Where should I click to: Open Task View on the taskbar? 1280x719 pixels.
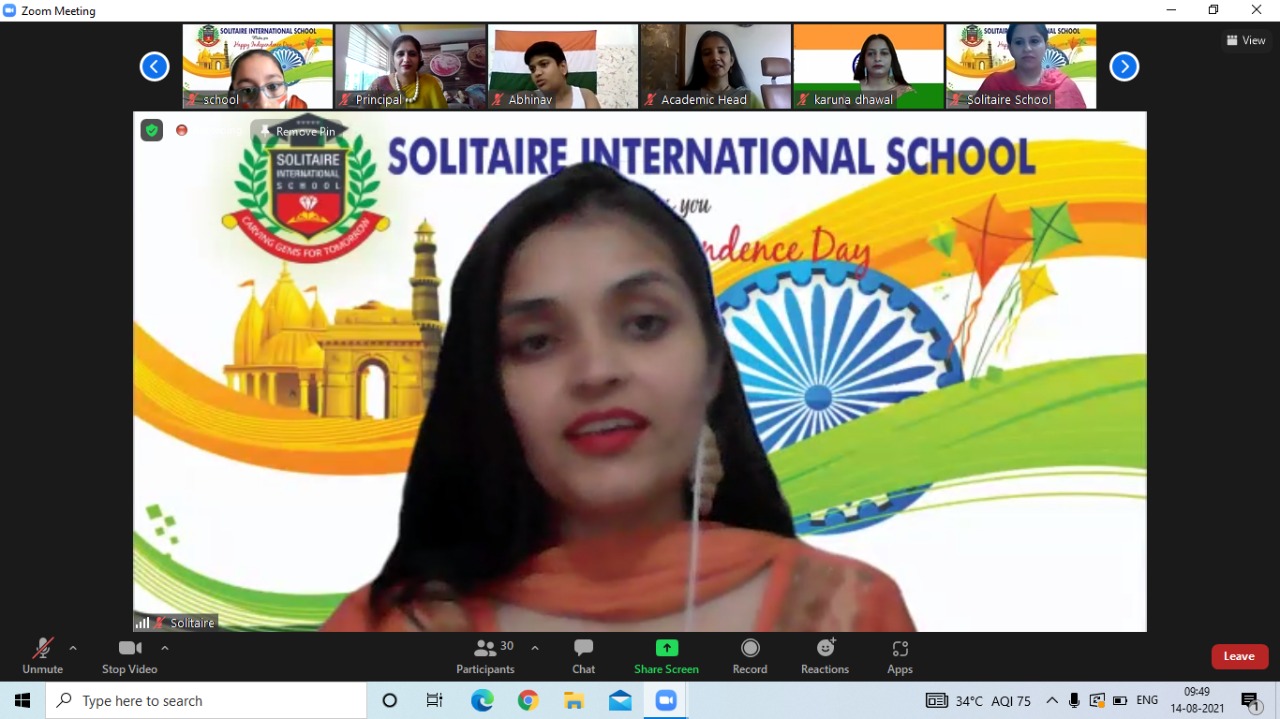[435, 701]
